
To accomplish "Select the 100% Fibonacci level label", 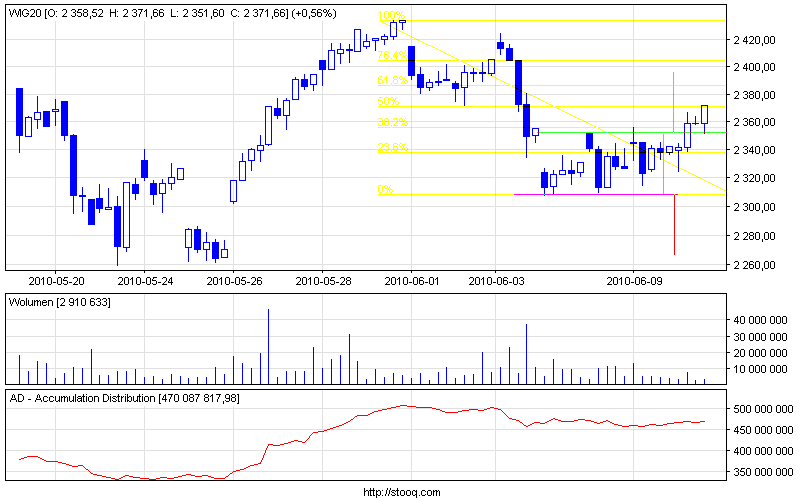I will click(391, 15).
